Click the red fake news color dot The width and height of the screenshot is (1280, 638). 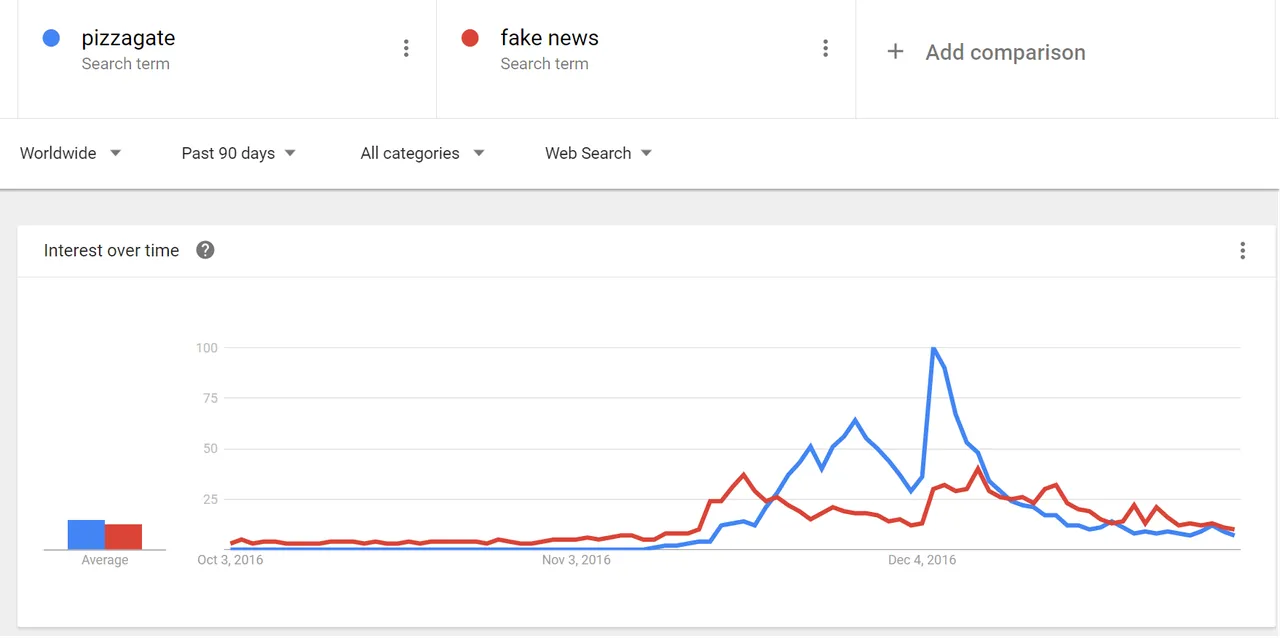tap(470, 38)
